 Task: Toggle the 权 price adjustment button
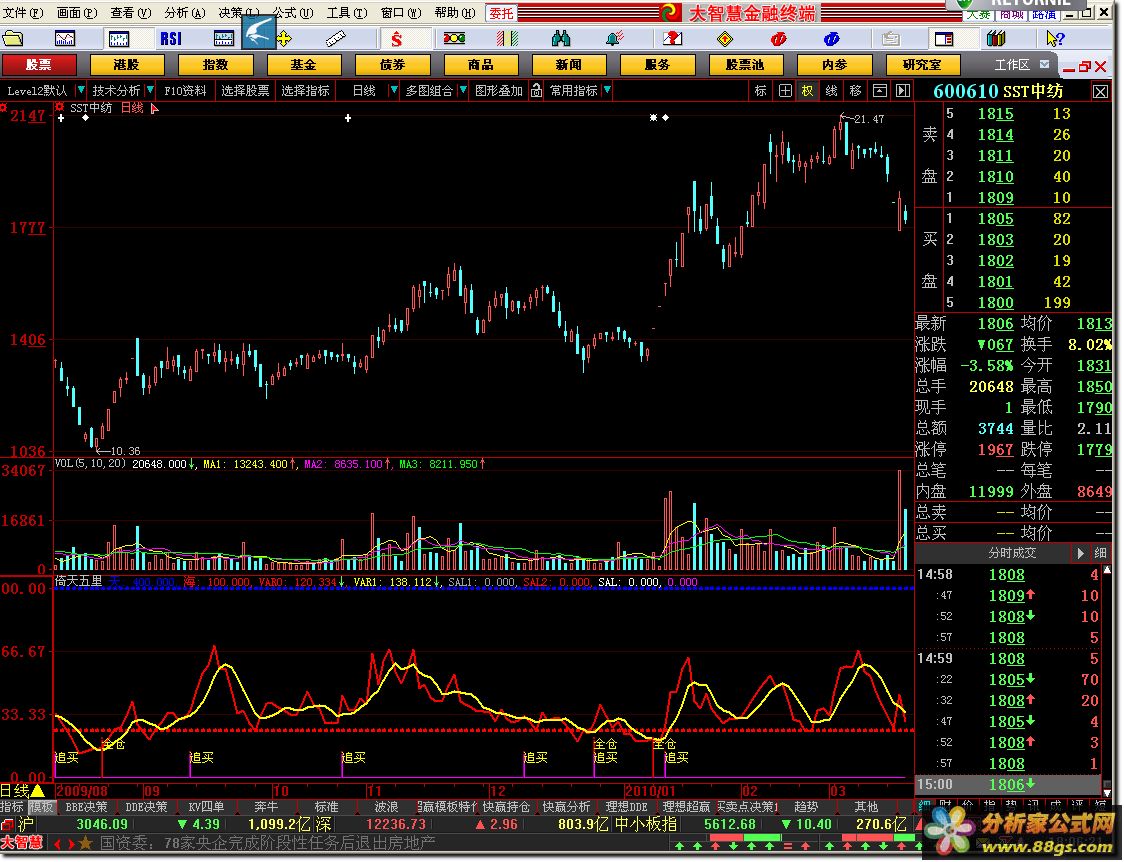click(x=808, y=90)
